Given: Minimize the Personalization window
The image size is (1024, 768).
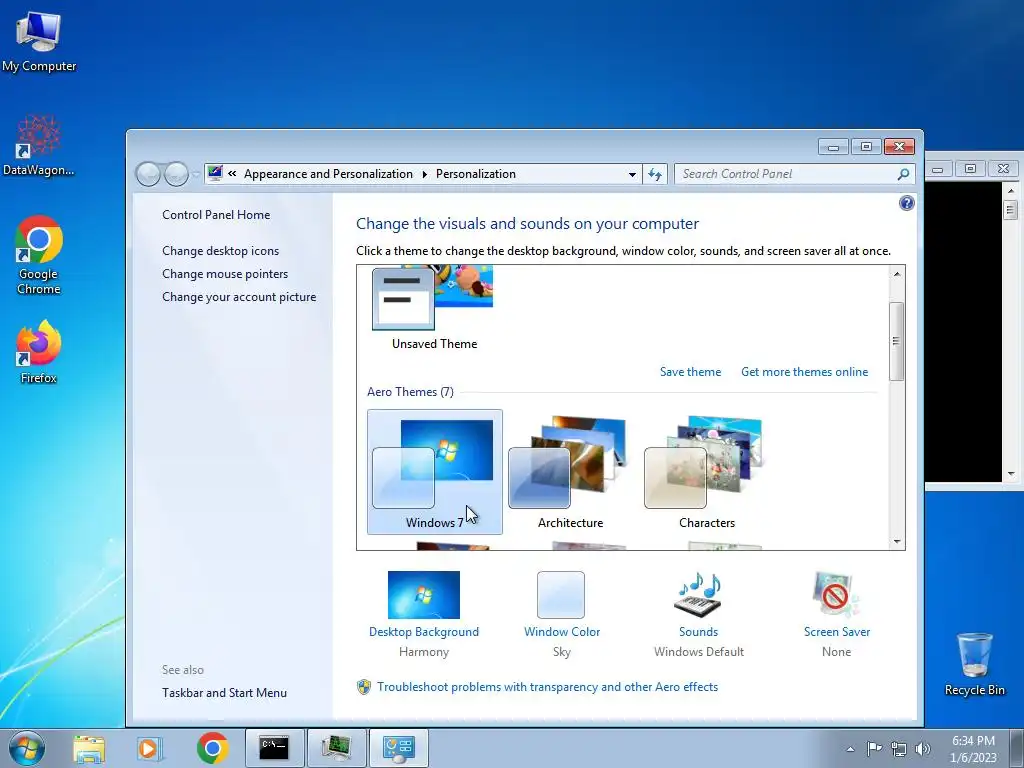Looking at the screenshot, I should (x=833, y=147).
